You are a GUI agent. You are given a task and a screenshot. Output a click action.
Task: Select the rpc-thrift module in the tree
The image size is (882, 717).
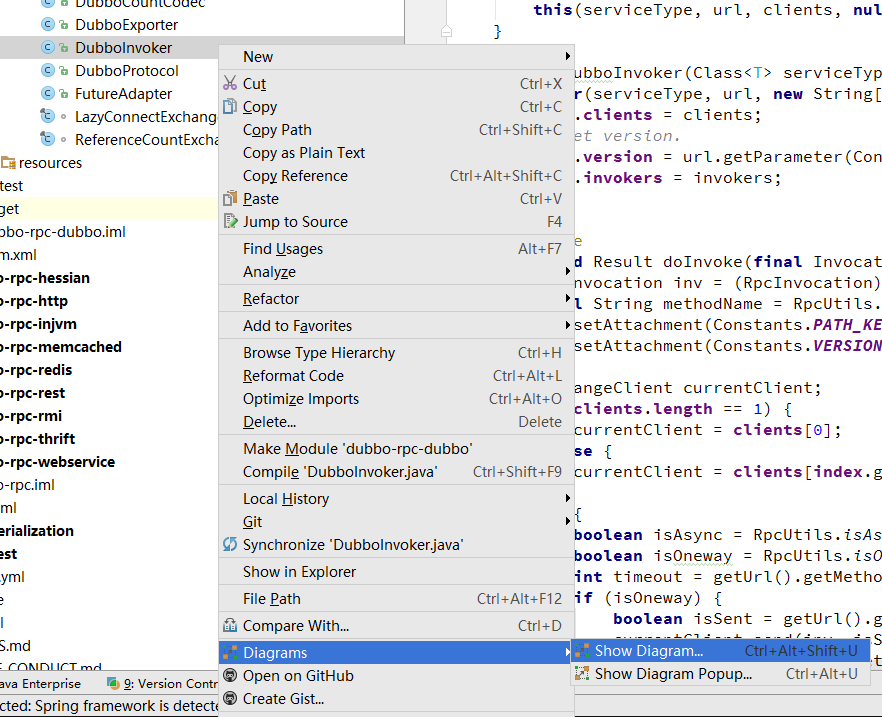[x=38, y=439]
